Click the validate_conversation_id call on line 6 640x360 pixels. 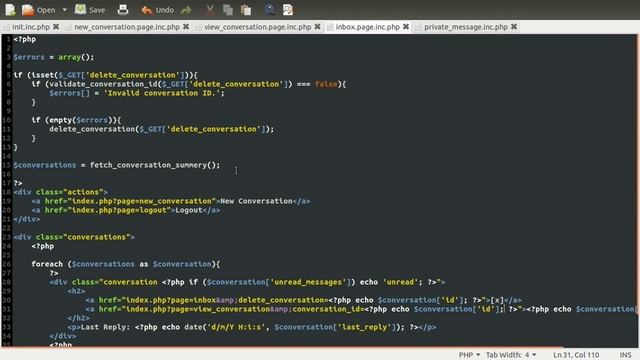pos(171,84)
